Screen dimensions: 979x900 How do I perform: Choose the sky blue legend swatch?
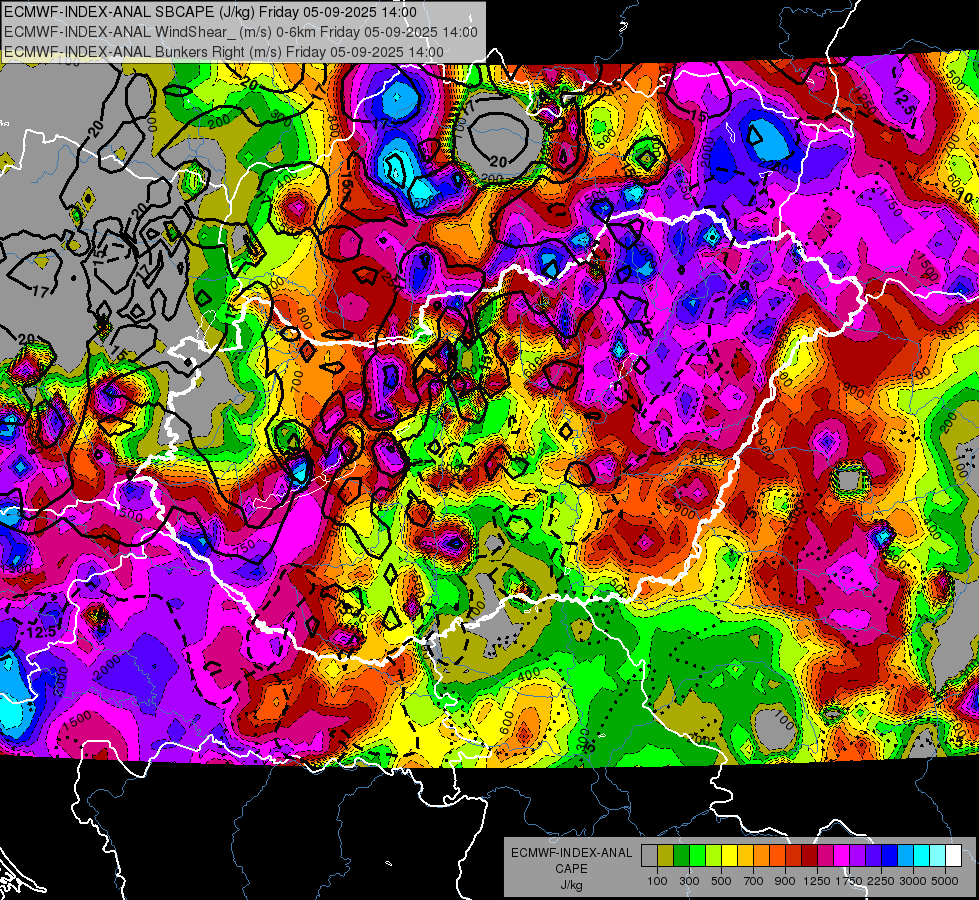coord(905,856)
